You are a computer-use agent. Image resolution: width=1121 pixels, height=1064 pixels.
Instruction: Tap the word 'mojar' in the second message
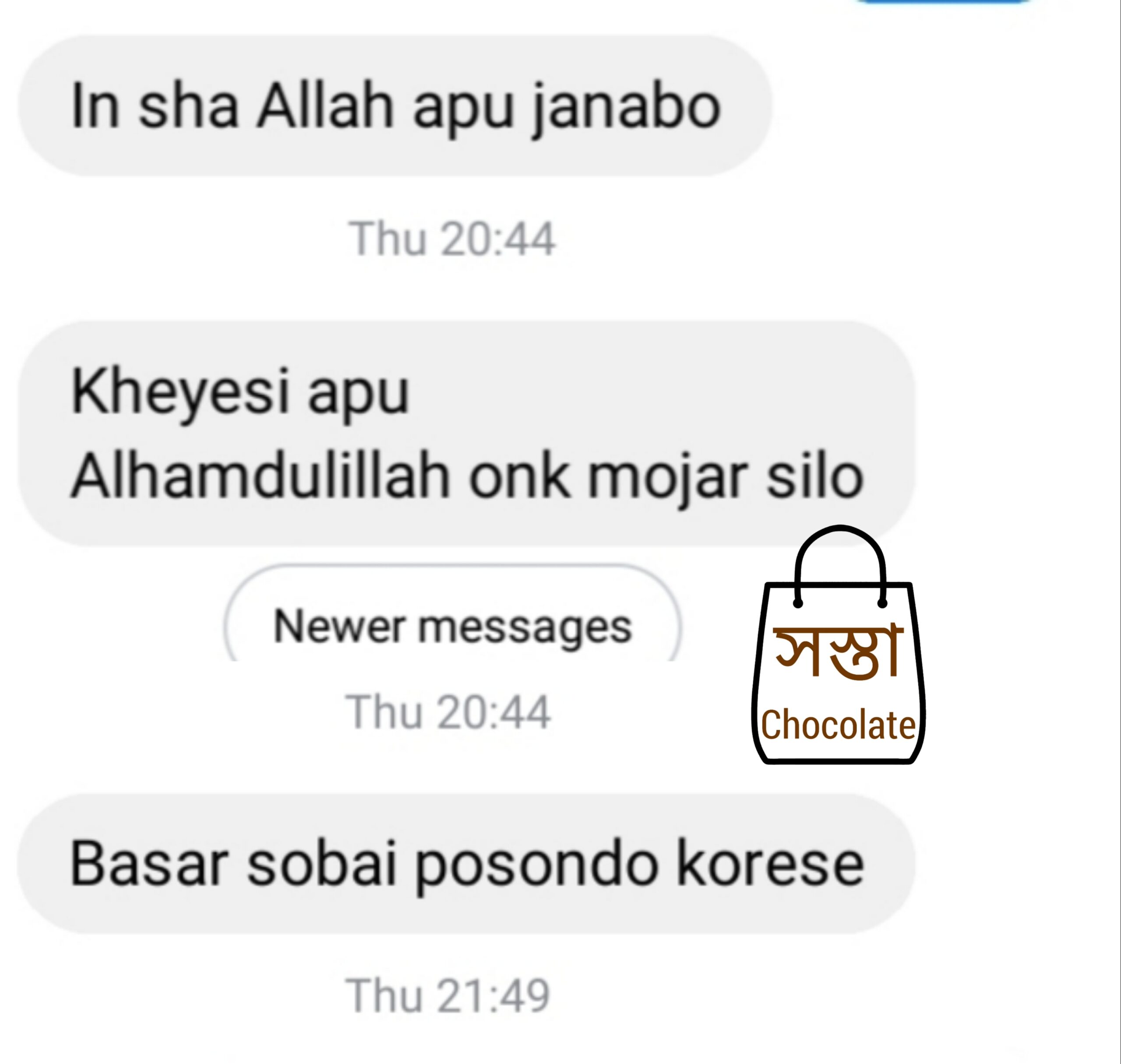(x=666, y=480)
